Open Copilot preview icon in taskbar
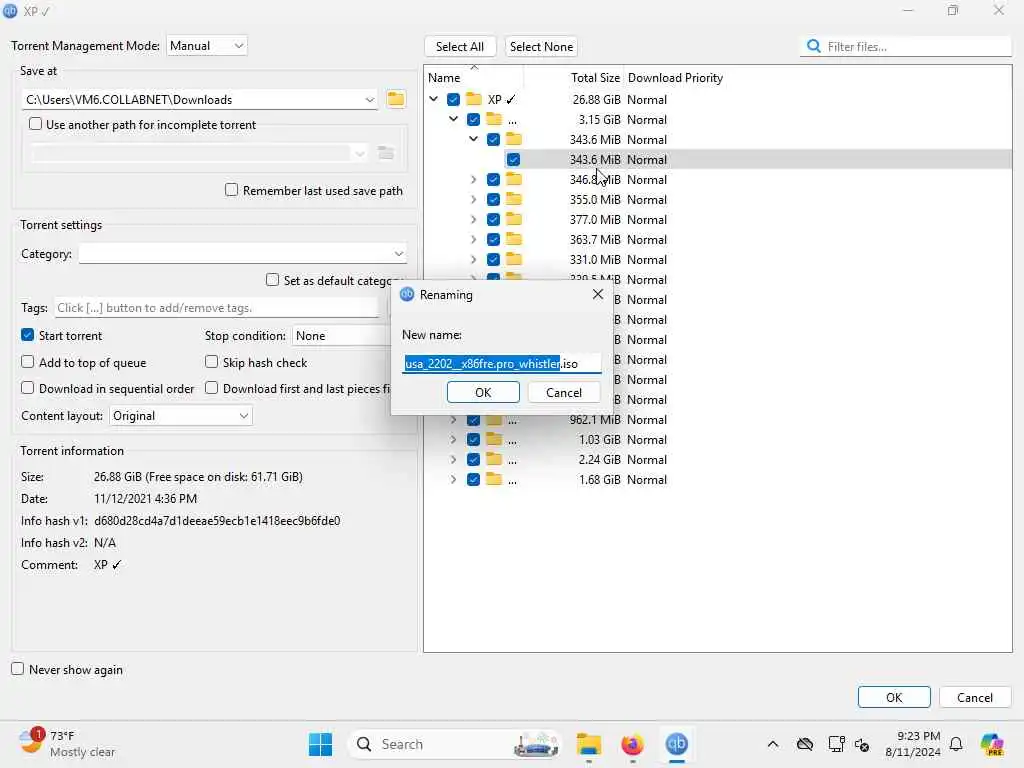The height and width of the screenshot is (768, 1024). pyautogui.click(x=992, y=744)
